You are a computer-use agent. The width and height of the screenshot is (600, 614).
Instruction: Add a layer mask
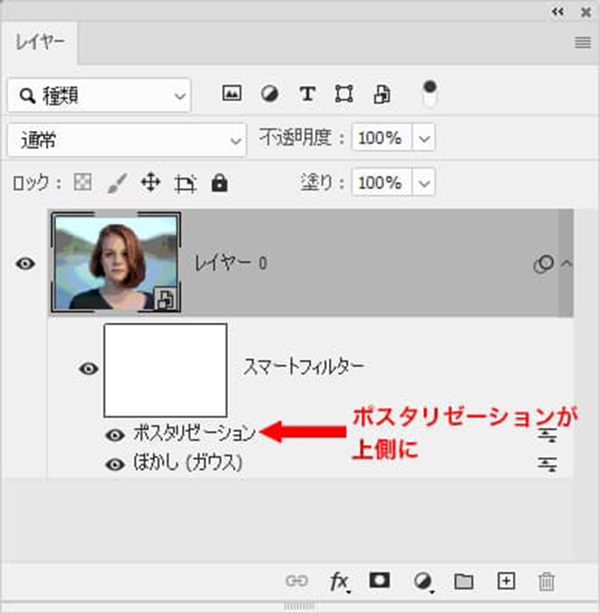coord(380,580)
